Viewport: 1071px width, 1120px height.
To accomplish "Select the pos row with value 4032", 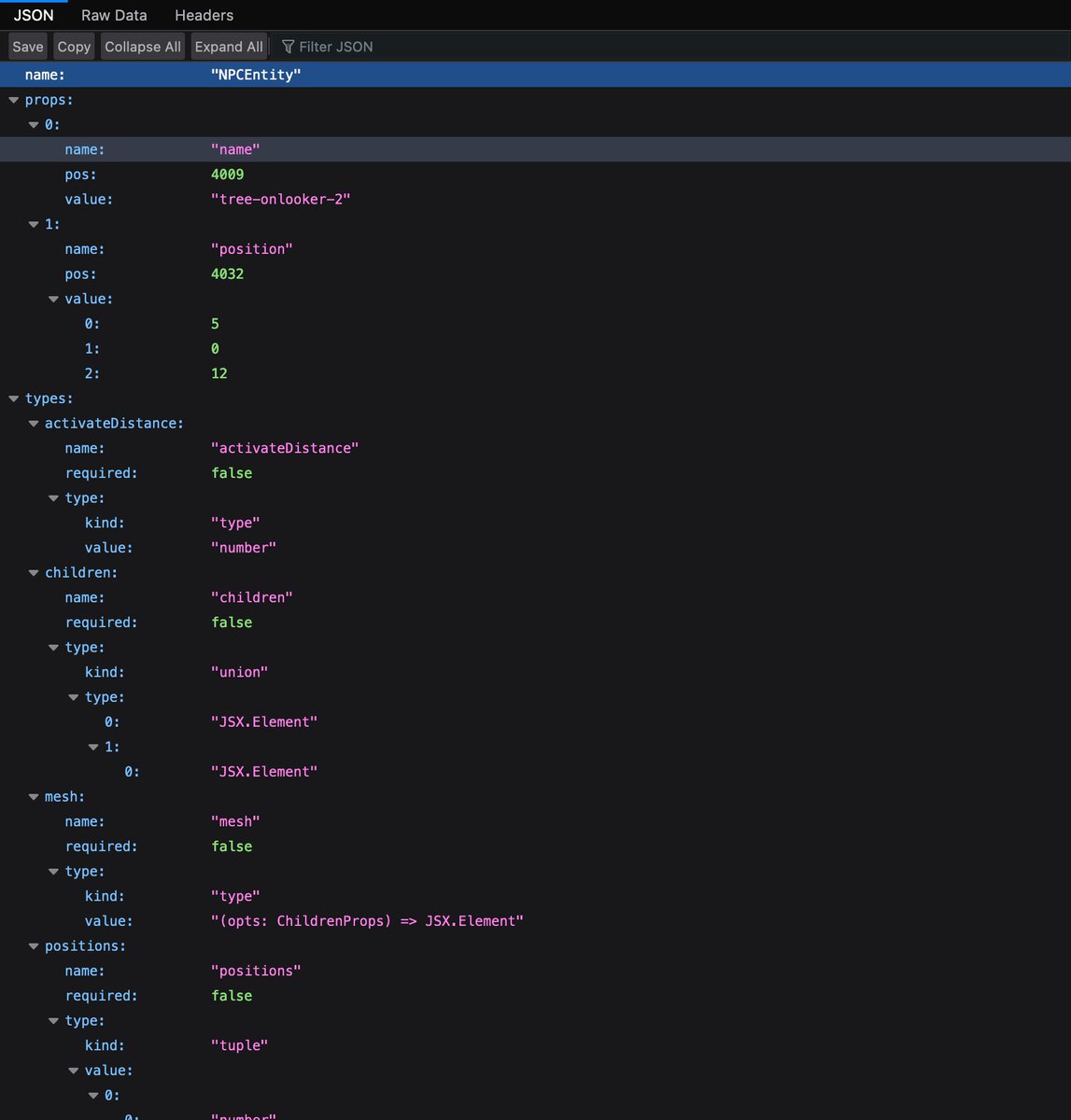I will pos(535,273).
